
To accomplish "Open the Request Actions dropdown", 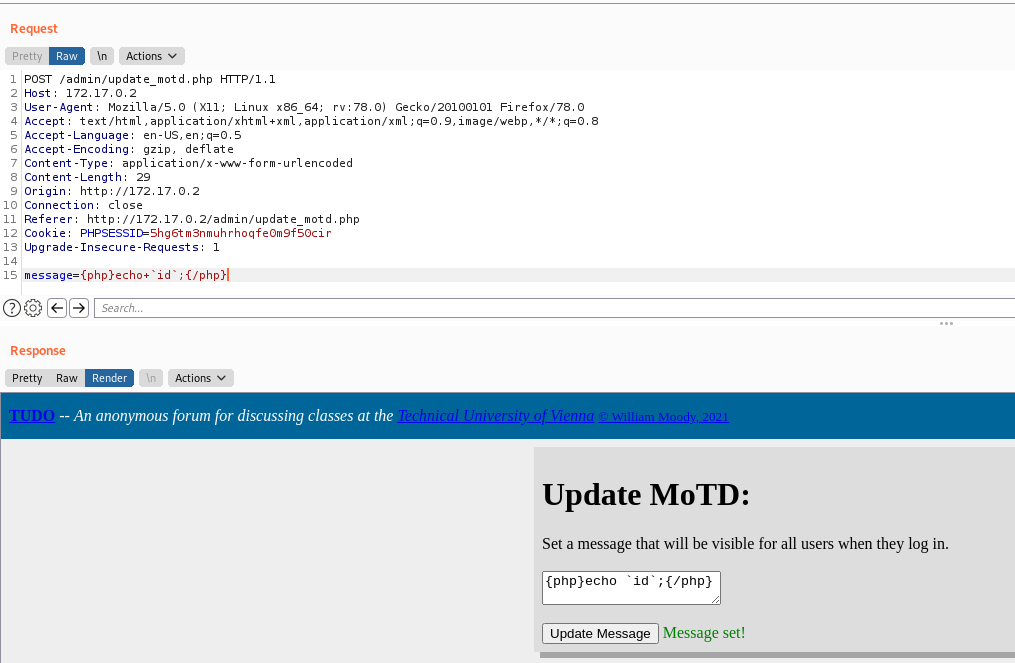I will pyautogui.click(x=151, y=56).
